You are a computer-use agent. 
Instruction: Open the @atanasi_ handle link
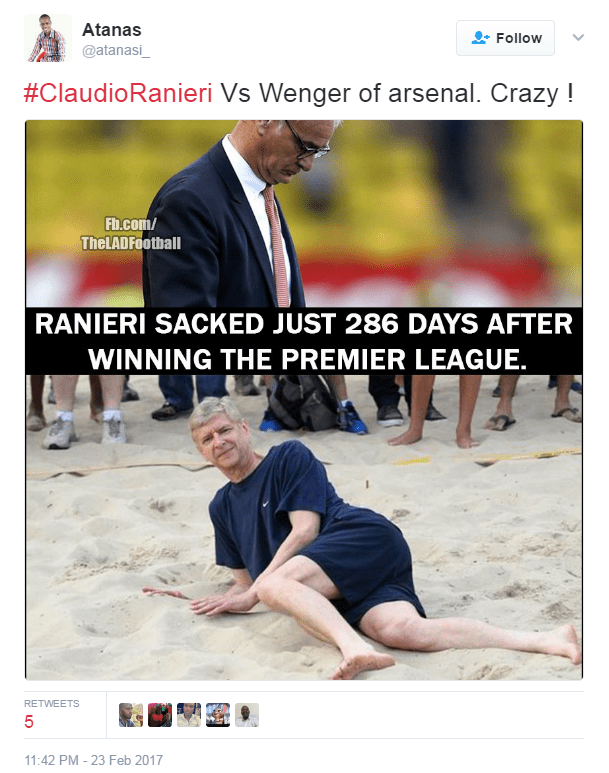coord(115,50)
